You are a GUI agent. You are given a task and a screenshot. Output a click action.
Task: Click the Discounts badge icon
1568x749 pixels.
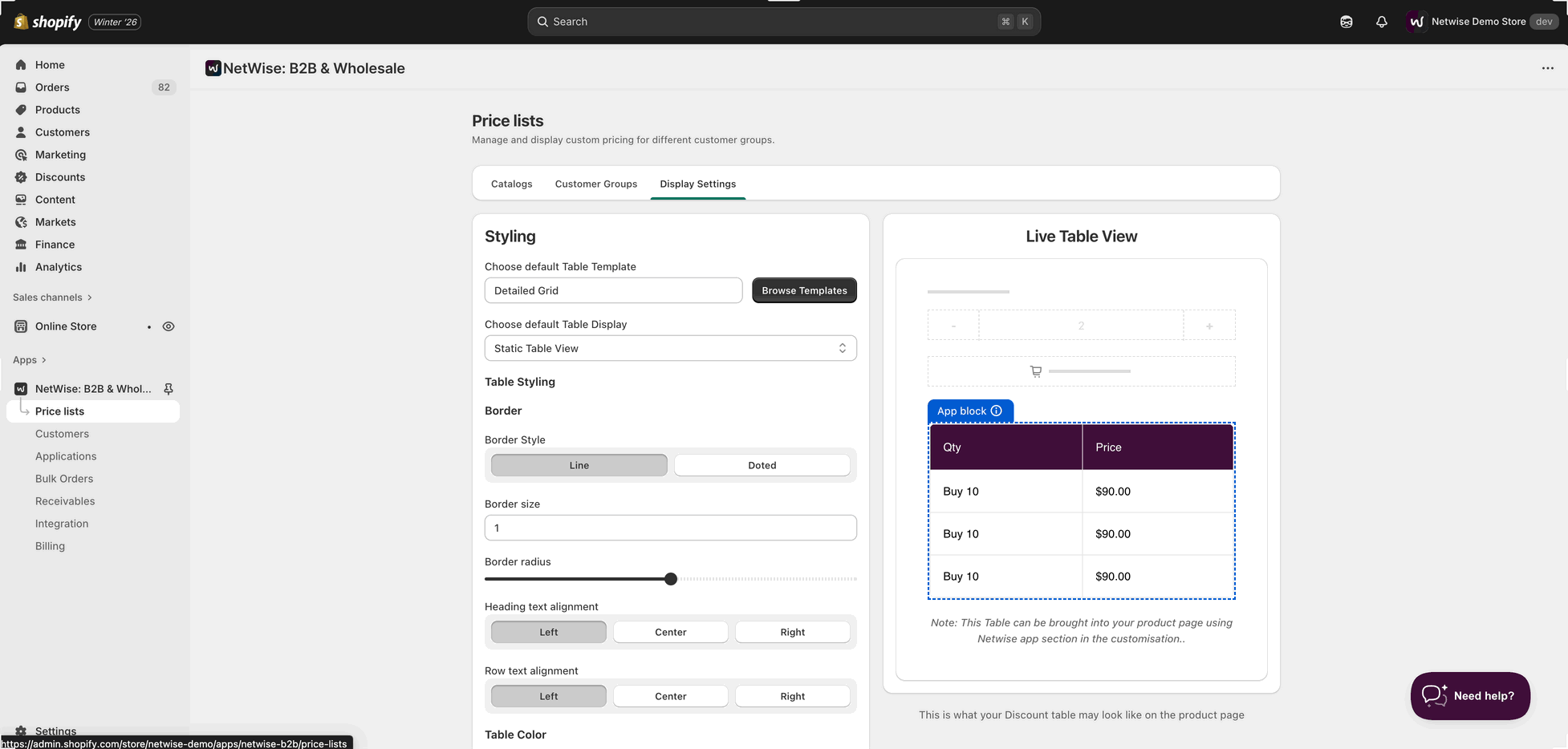pyautogui.click(x=21, y=177)
